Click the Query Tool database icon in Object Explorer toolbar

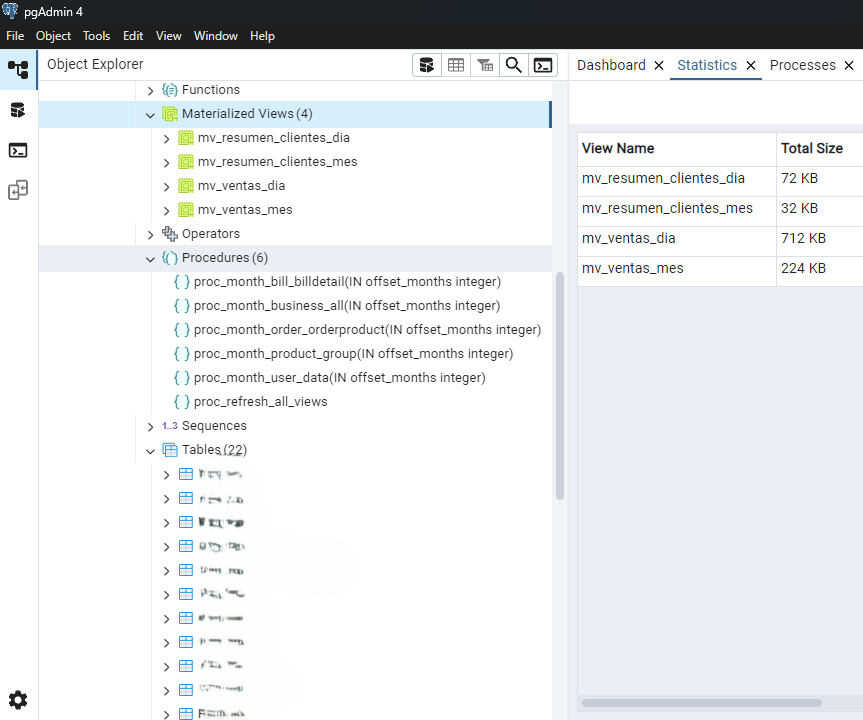(427, 65)
